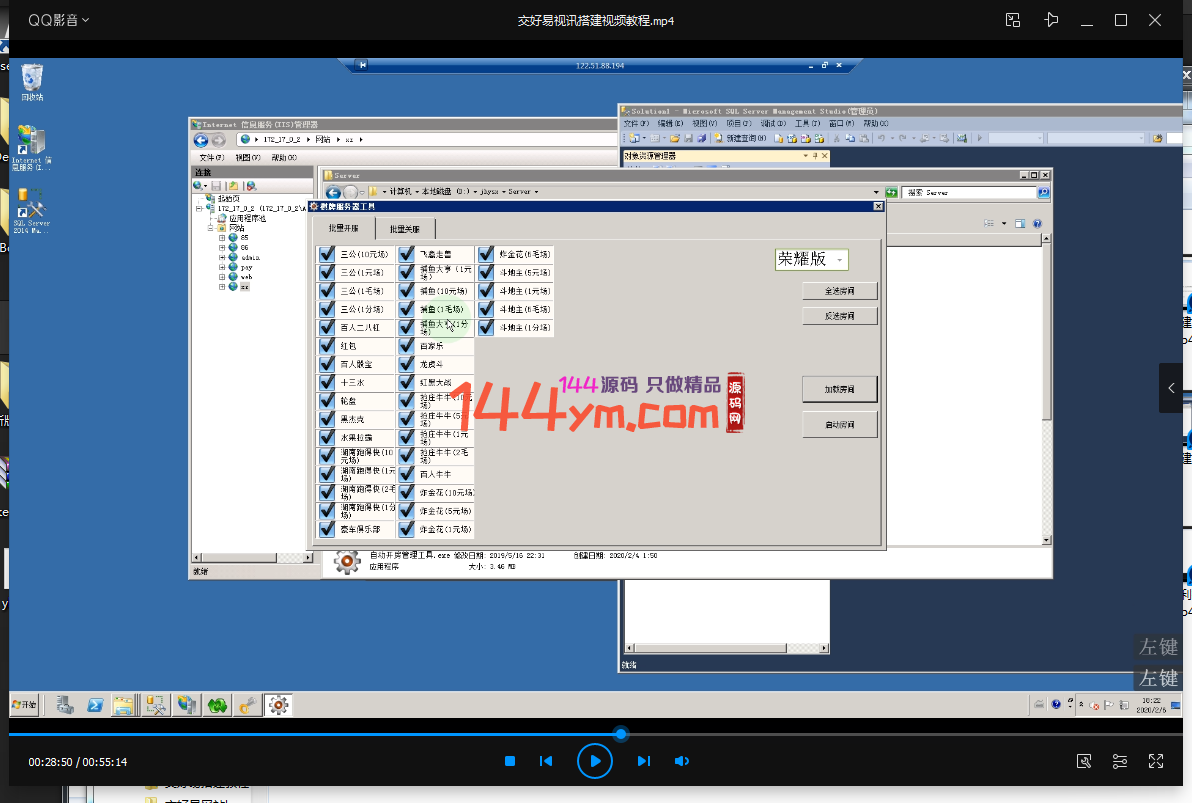The height and width of the screenshot is (803, 1192).
Task: Uncheck the 红包 room checkbox
Action: (327, 346)
